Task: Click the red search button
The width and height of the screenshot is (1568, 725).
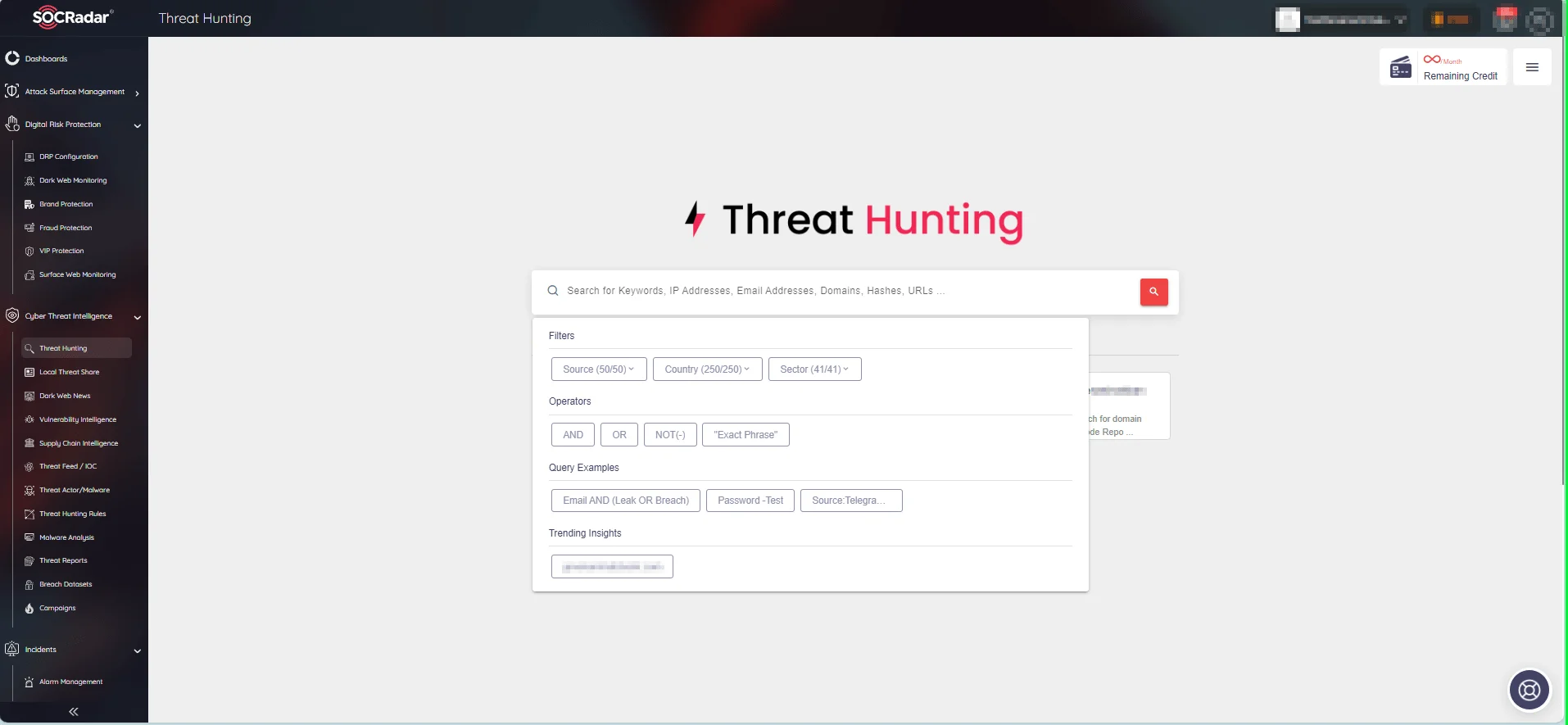Action: point(1153,292)
